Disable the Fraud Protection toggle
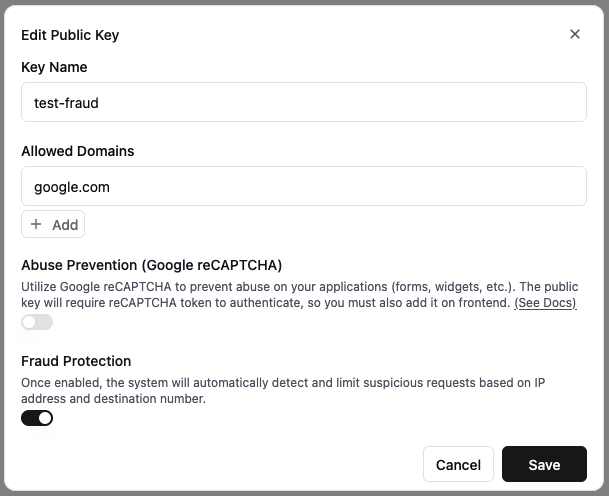 coord(37,418)
